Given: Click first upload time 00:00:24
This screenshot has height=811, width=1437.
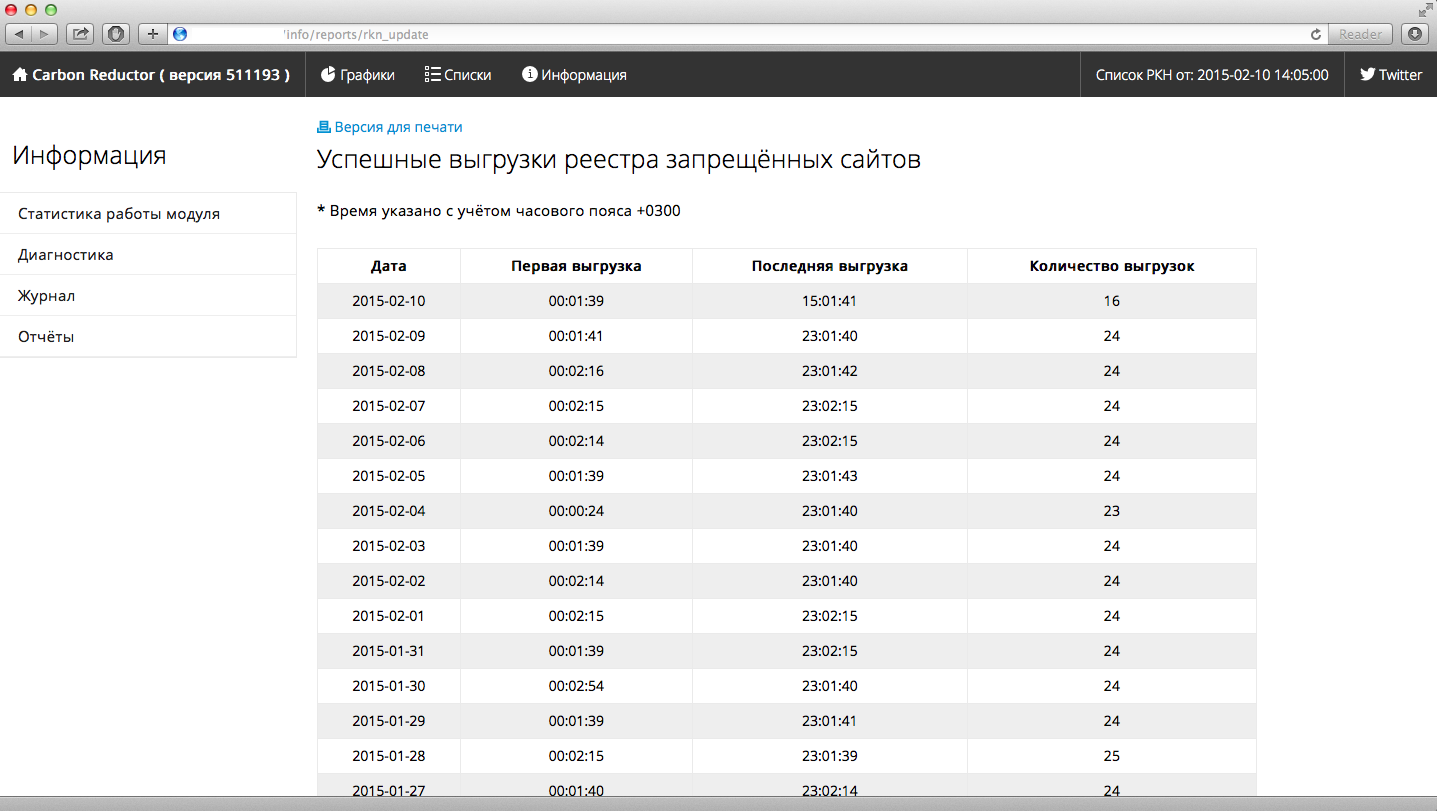Looking at the screenshot, I should tap(576, 511).
